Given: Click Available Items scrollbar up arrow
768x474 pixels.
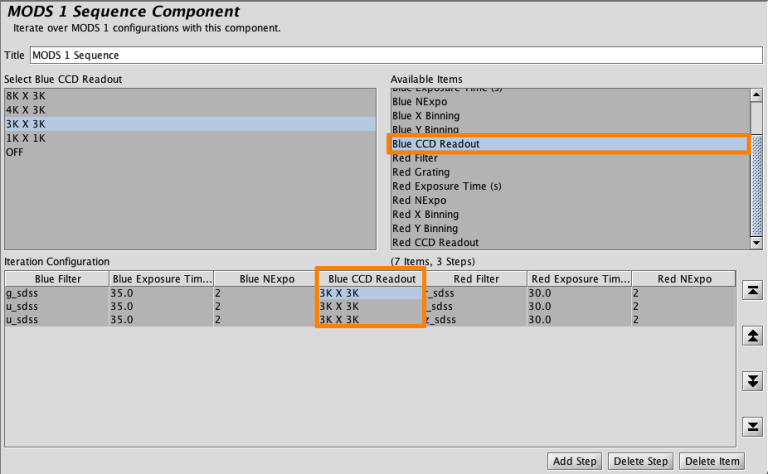Looking at the screenshot, I should tap(756, 95).
